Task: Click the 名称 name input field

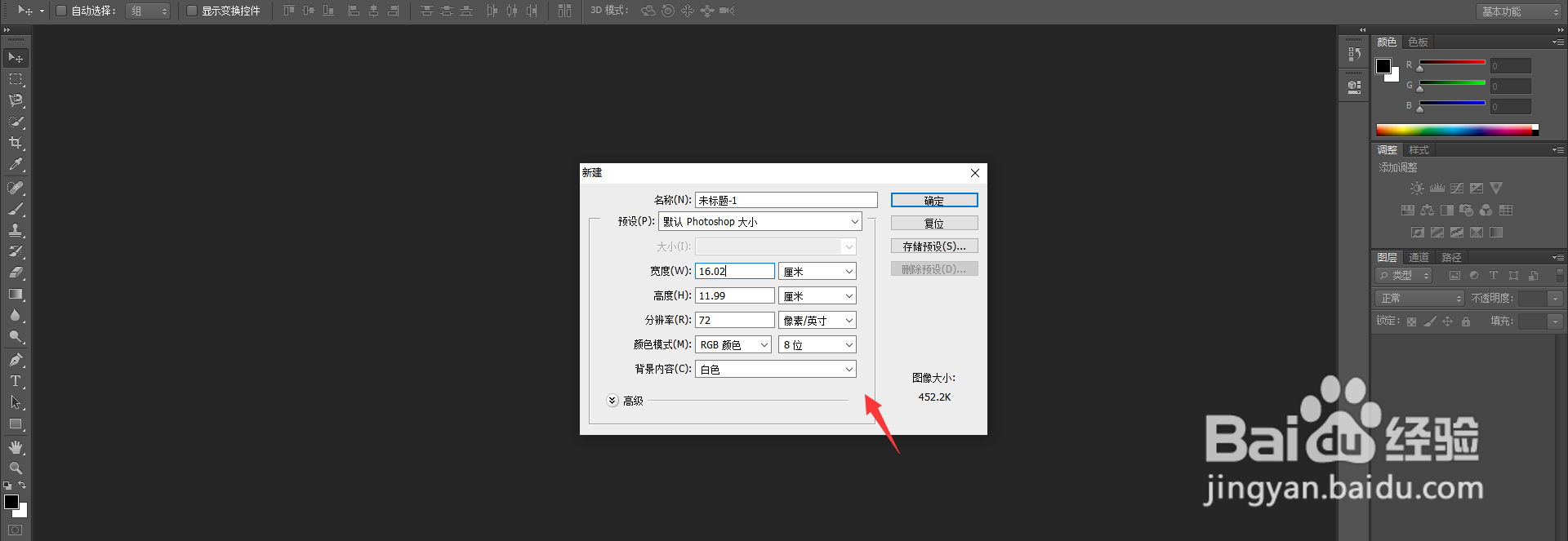Action: 786,200
